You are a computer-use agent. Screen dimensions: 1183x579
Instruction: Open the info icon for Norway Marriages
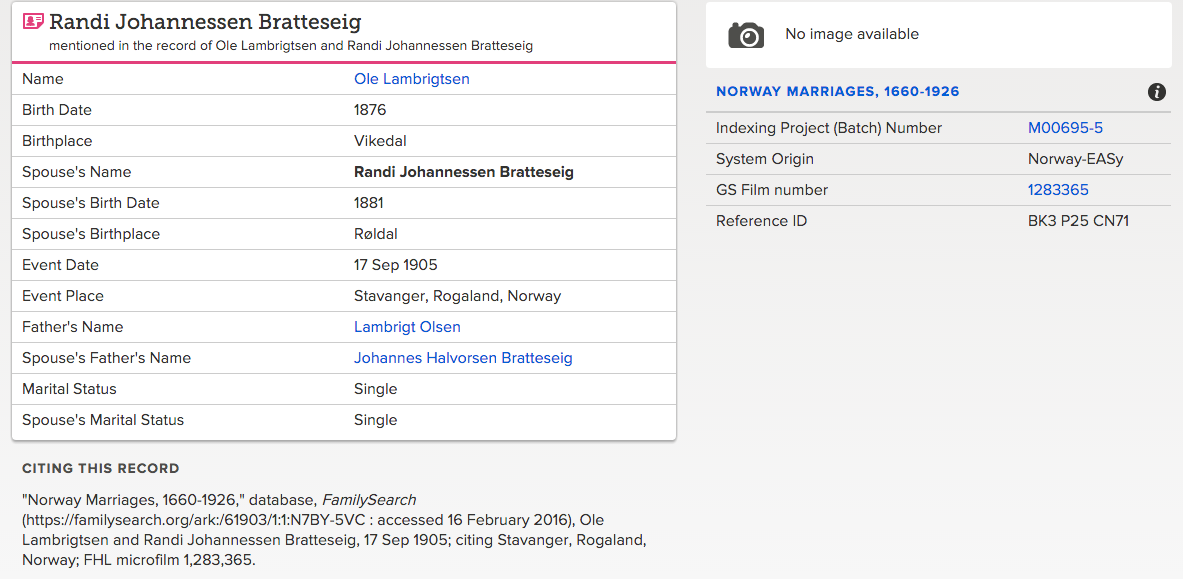[x=1157, y=92]
